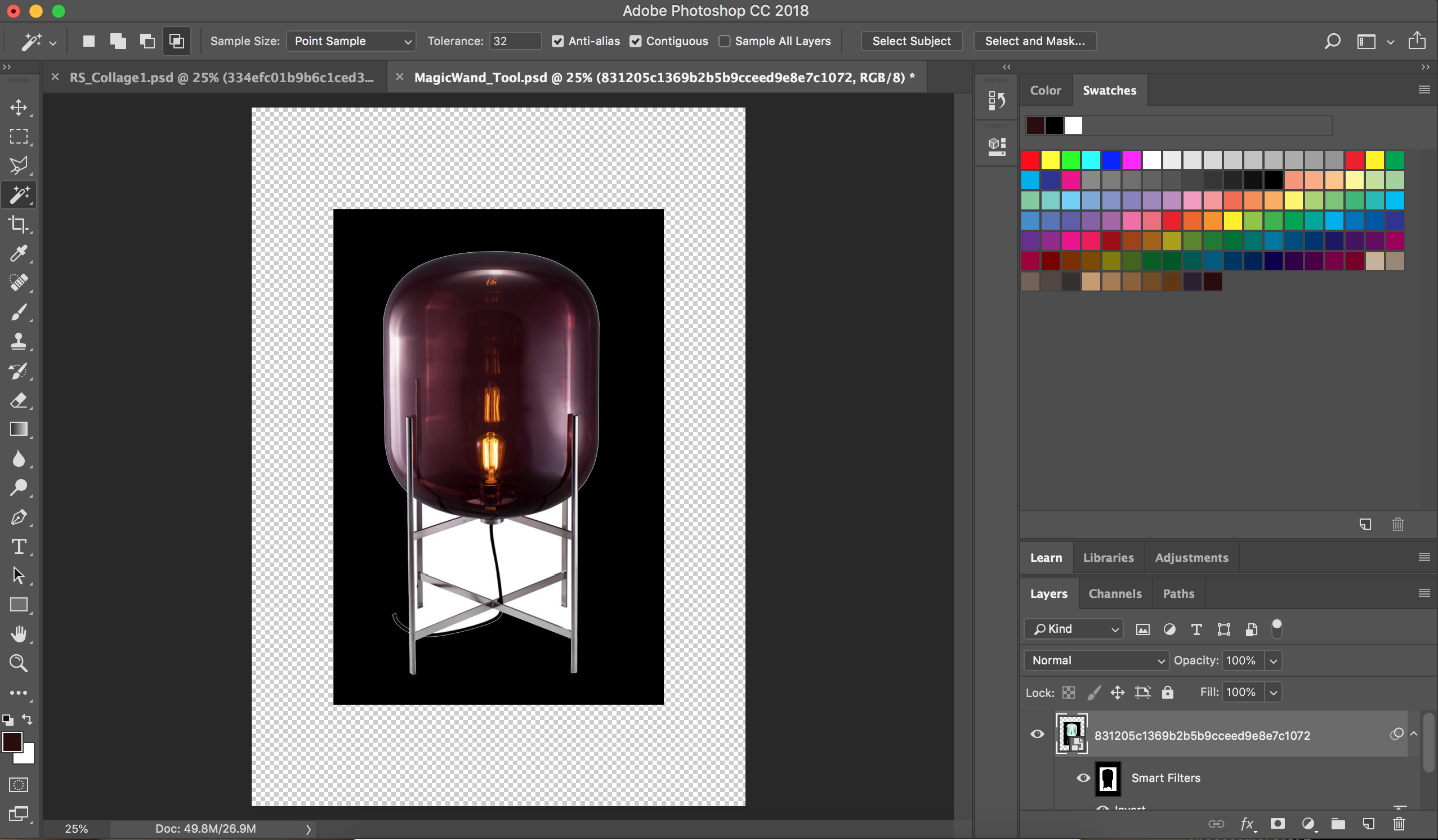Delete layer with the Layers panel trash icon
The height and width of the screenshot is (840, 1438).
click(x=1399, y=824)
